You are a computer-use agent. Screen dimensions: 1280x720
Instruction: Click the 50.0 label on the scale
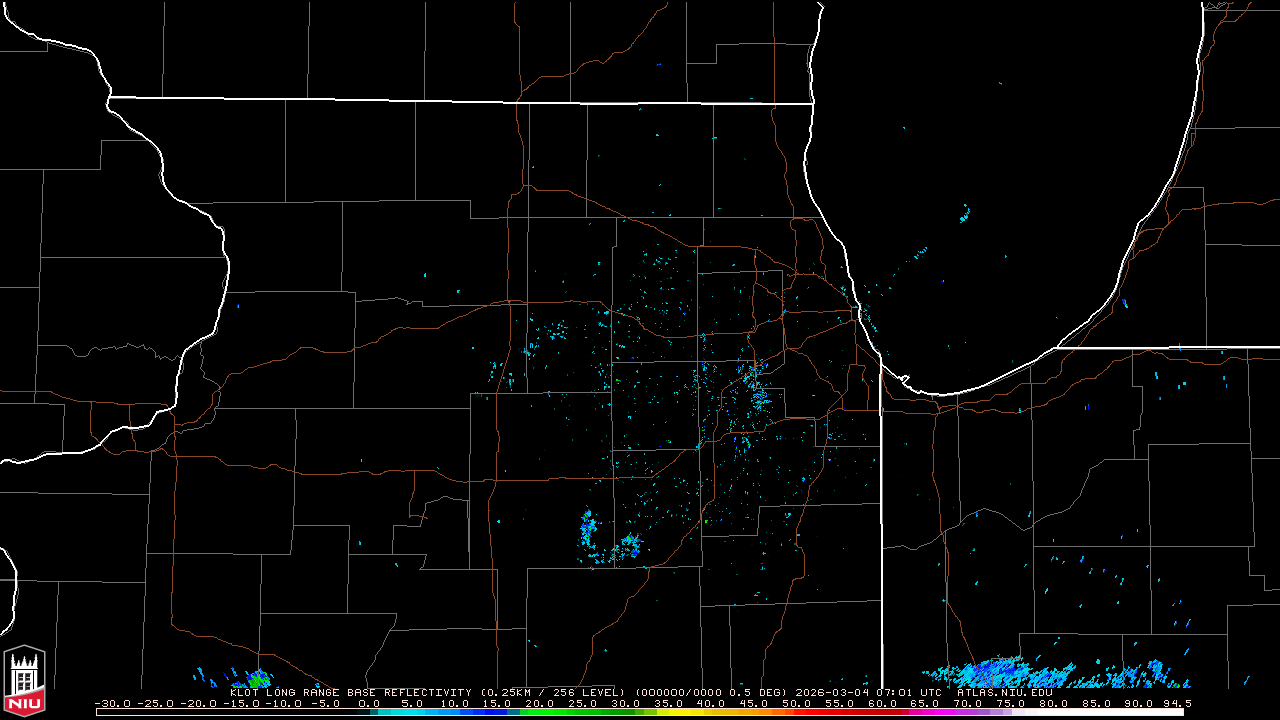[x=796, y=704]
